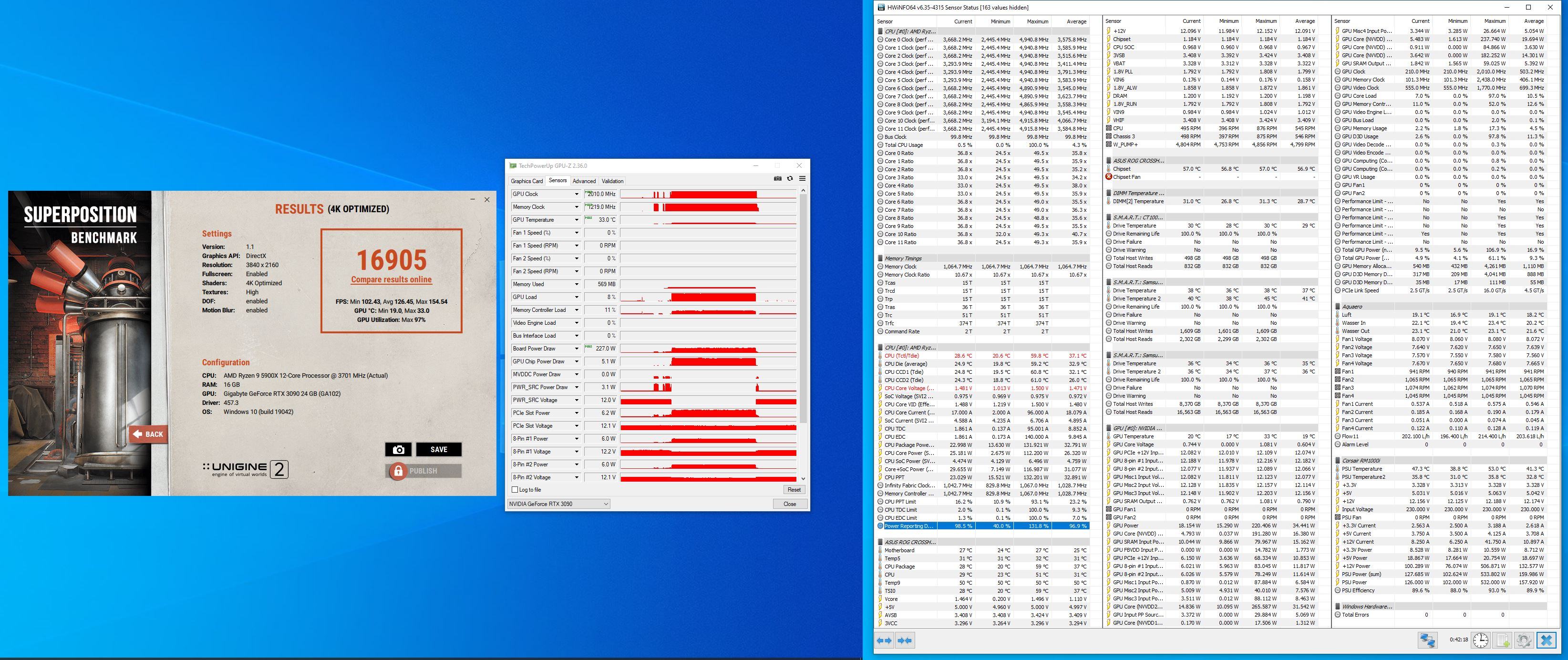Open the Memory Clock sensor dropdown
This screenshot has width=1568, height=660.
(x=577, y=207)
